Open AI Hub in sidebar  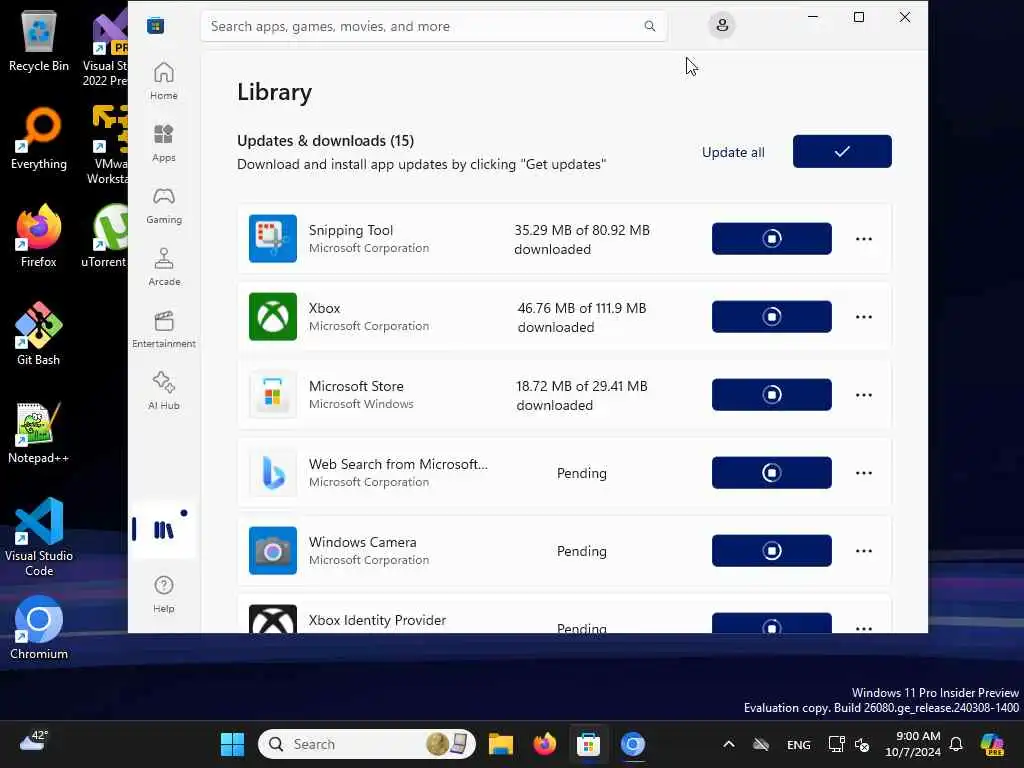[x=163, y=391]
